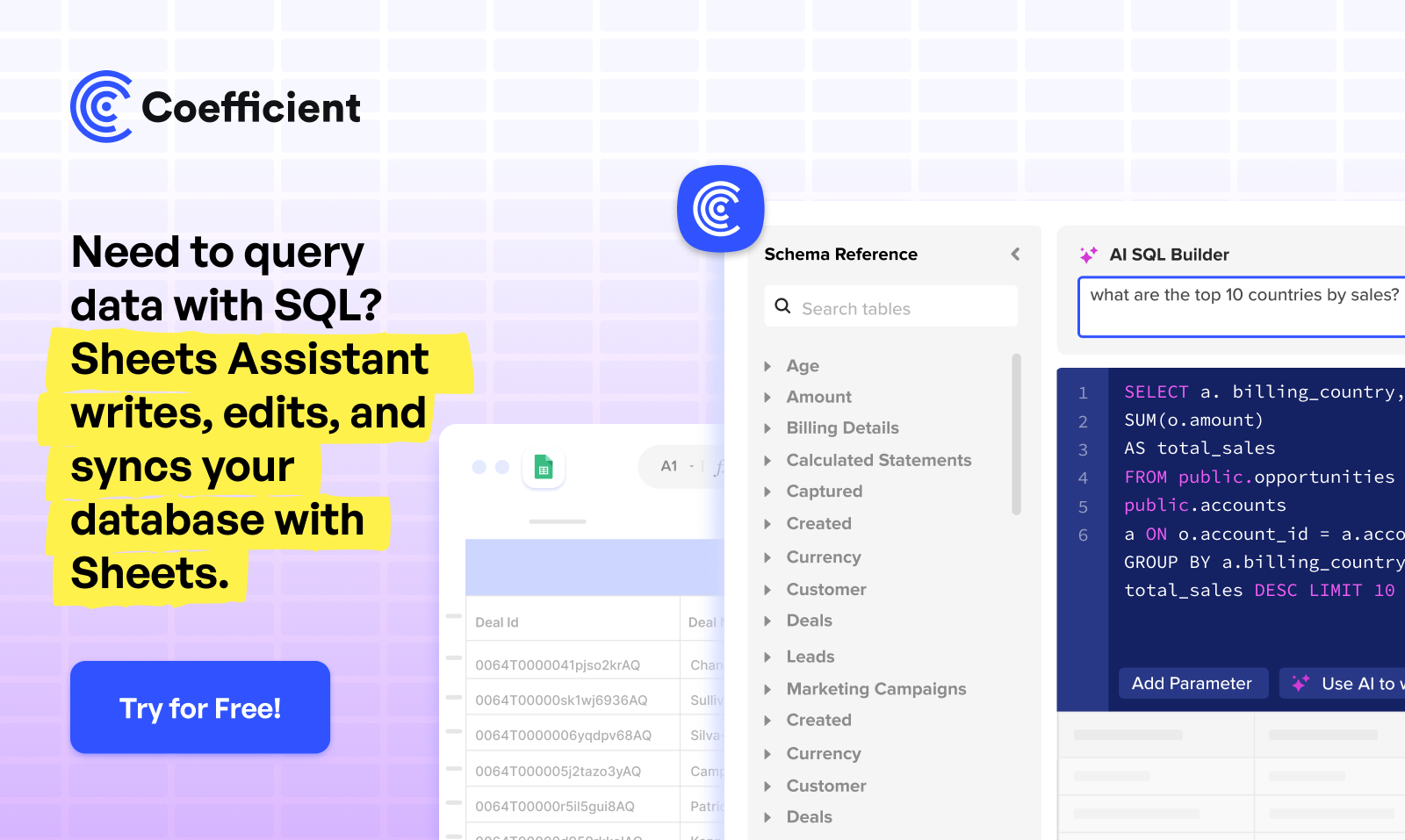Click the GROUP BY a.billing_country line
This screenshot has height=840, width=1405.
(1264, 562)
